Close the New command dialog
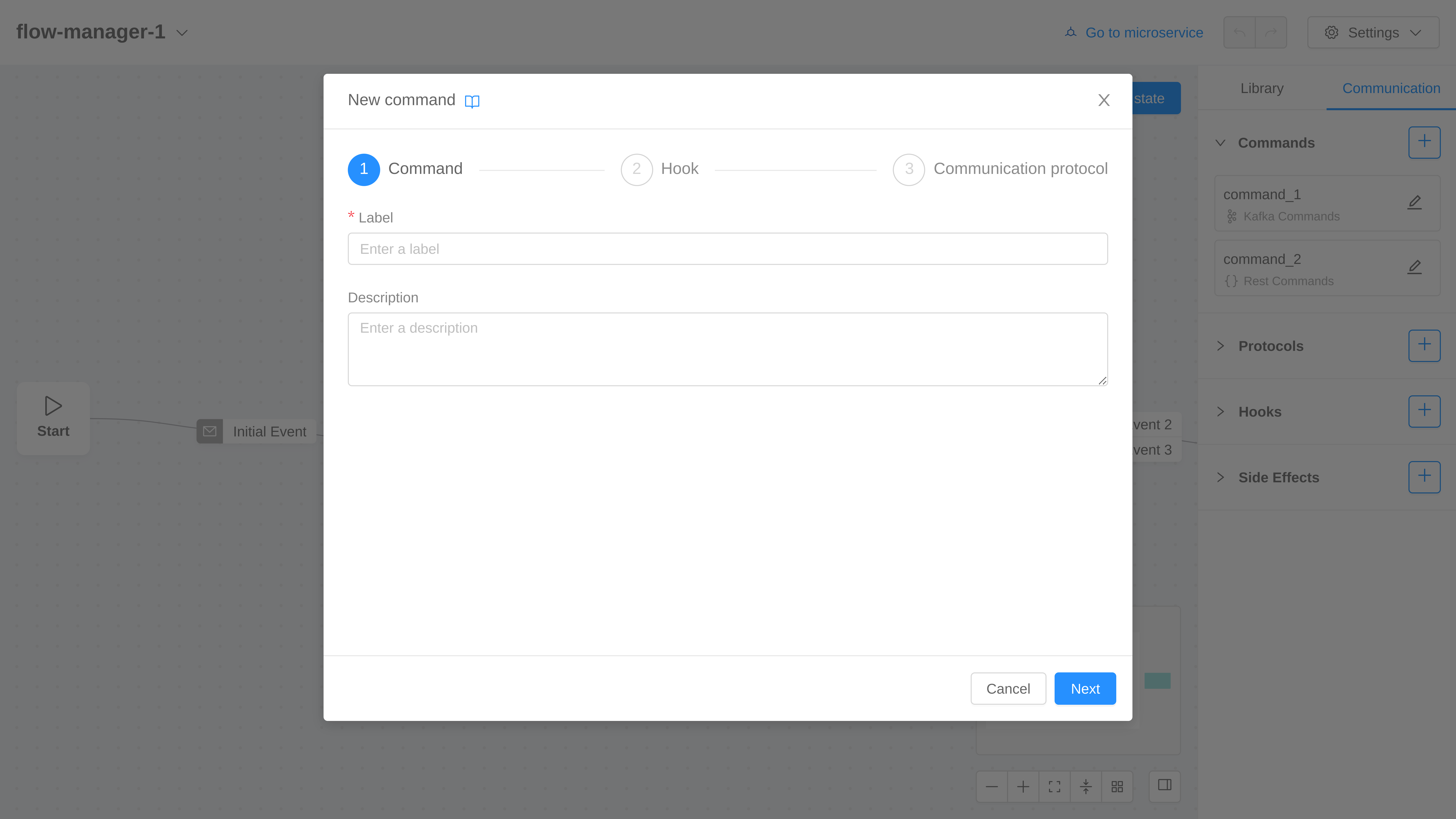Image resolution: width=1456 pixels, height=819 pixels. (1103, 100)
